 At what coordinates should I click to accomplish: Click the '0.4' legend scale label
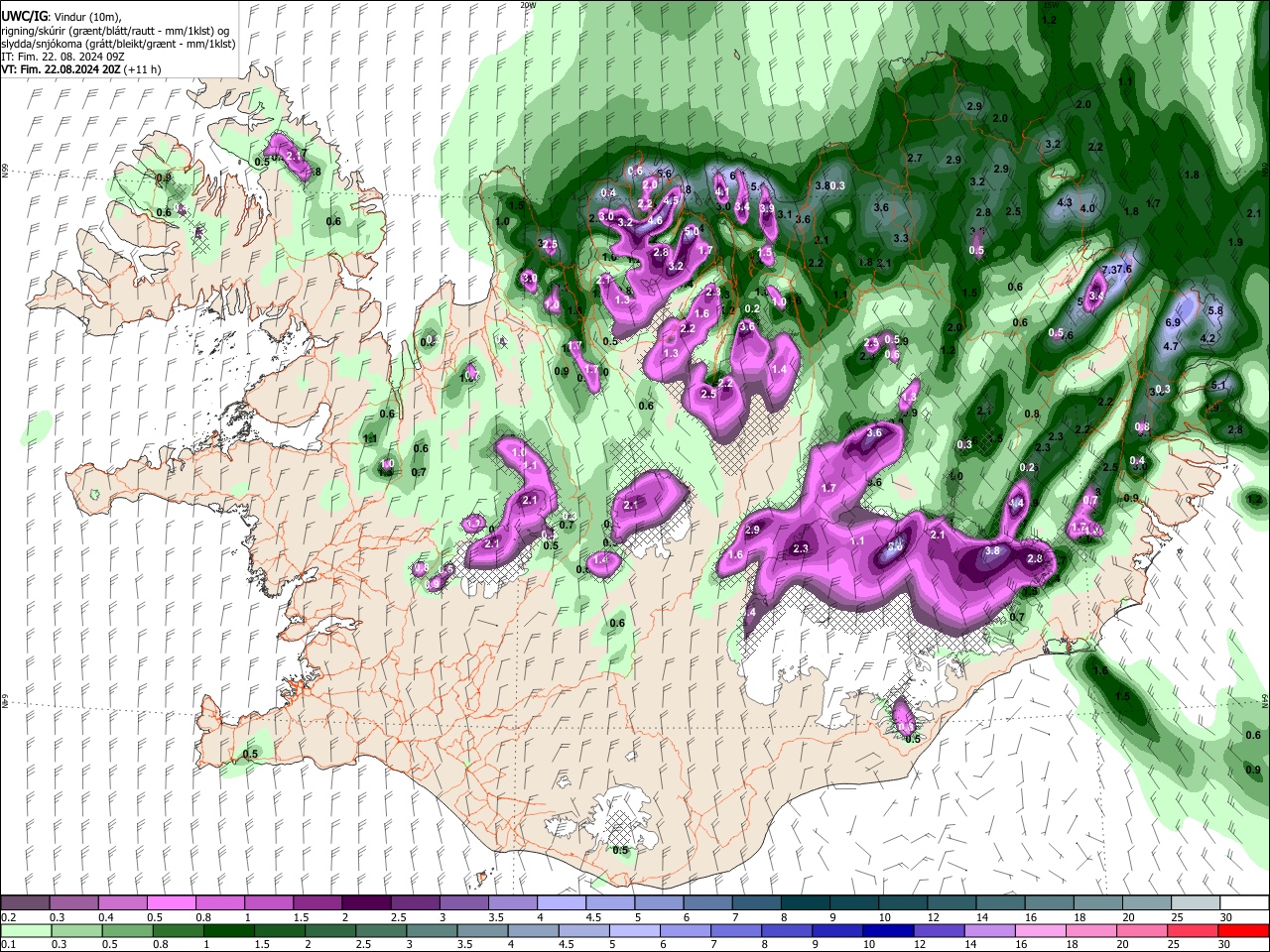(x=104, y=917)
